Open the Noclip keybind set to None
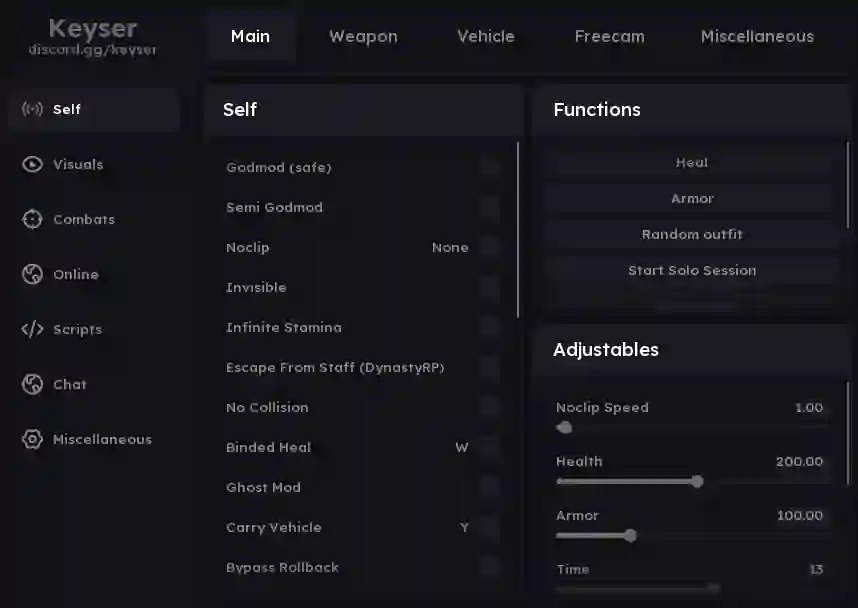This screenshot has width=858, height=608. pyautogui.click(x=450, y=247)
